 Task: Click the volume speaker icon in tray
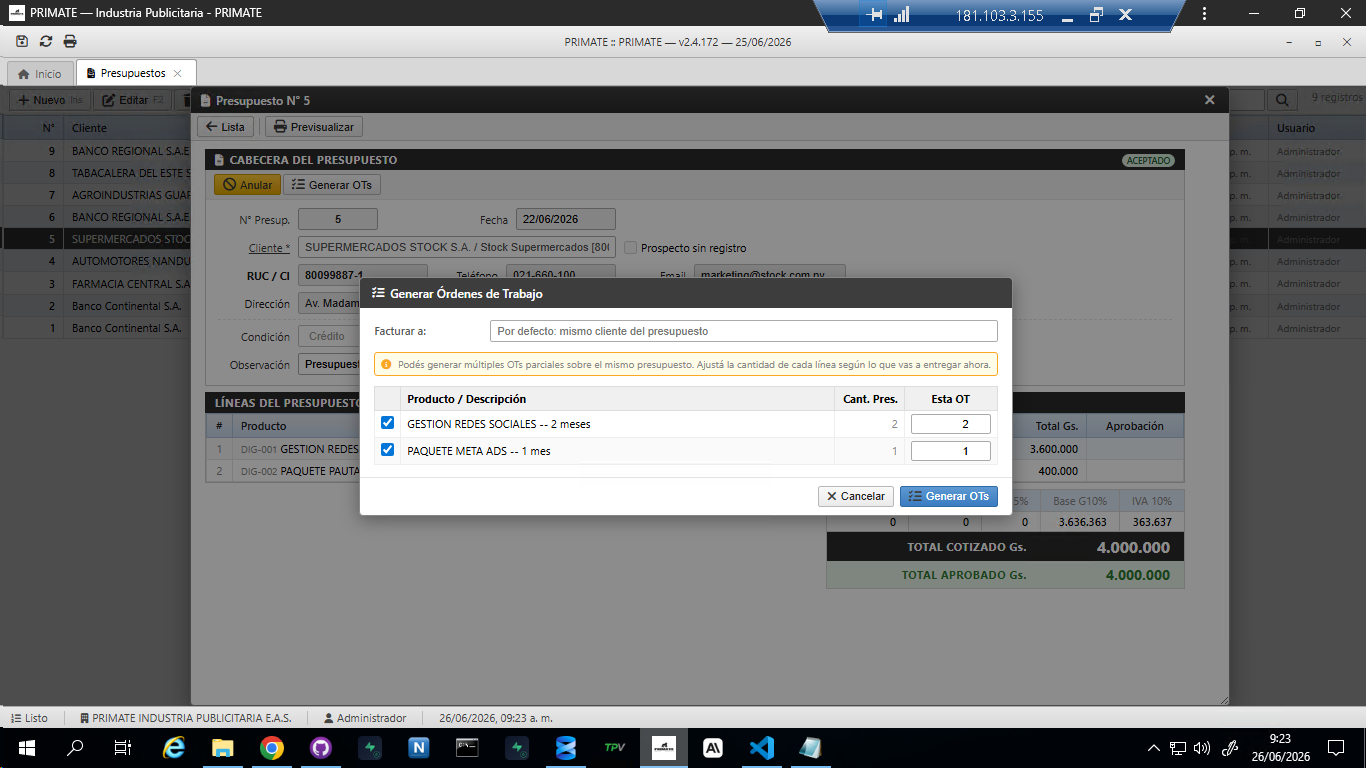click(1202, 748)
